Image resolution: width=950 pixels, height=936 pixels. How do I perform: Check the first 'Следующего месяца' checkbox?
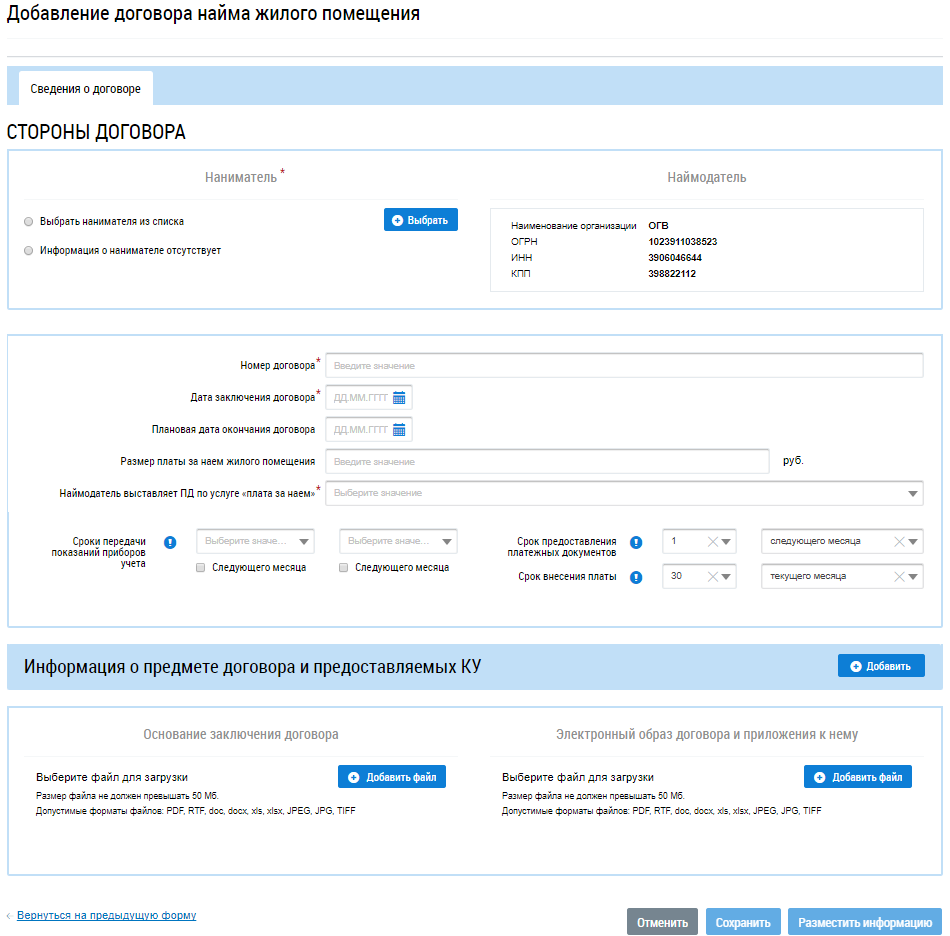pos(201,567)
